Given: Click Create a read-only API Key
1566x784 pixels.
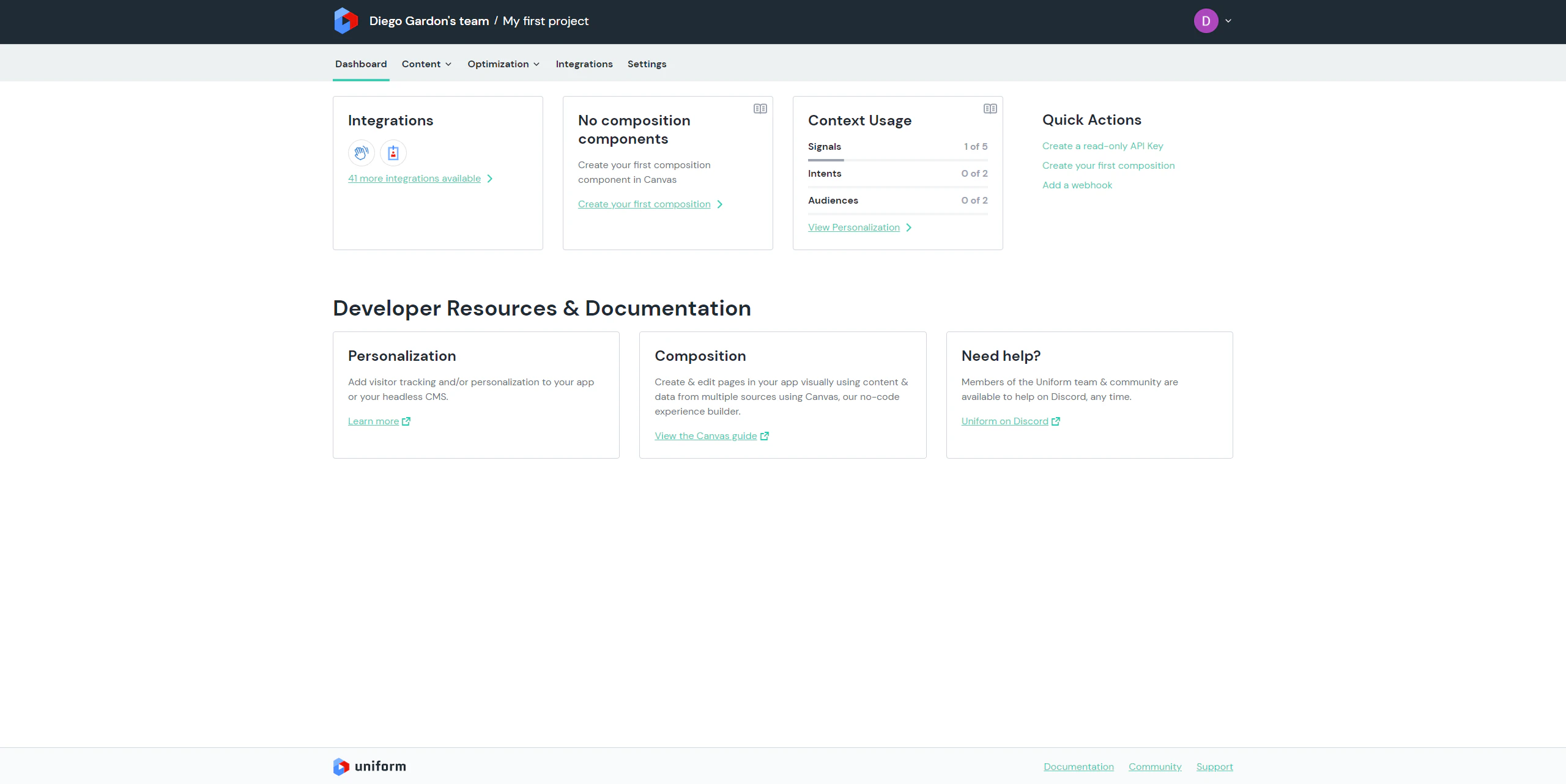Looking at the screenshot, I should click(1102, 146).
